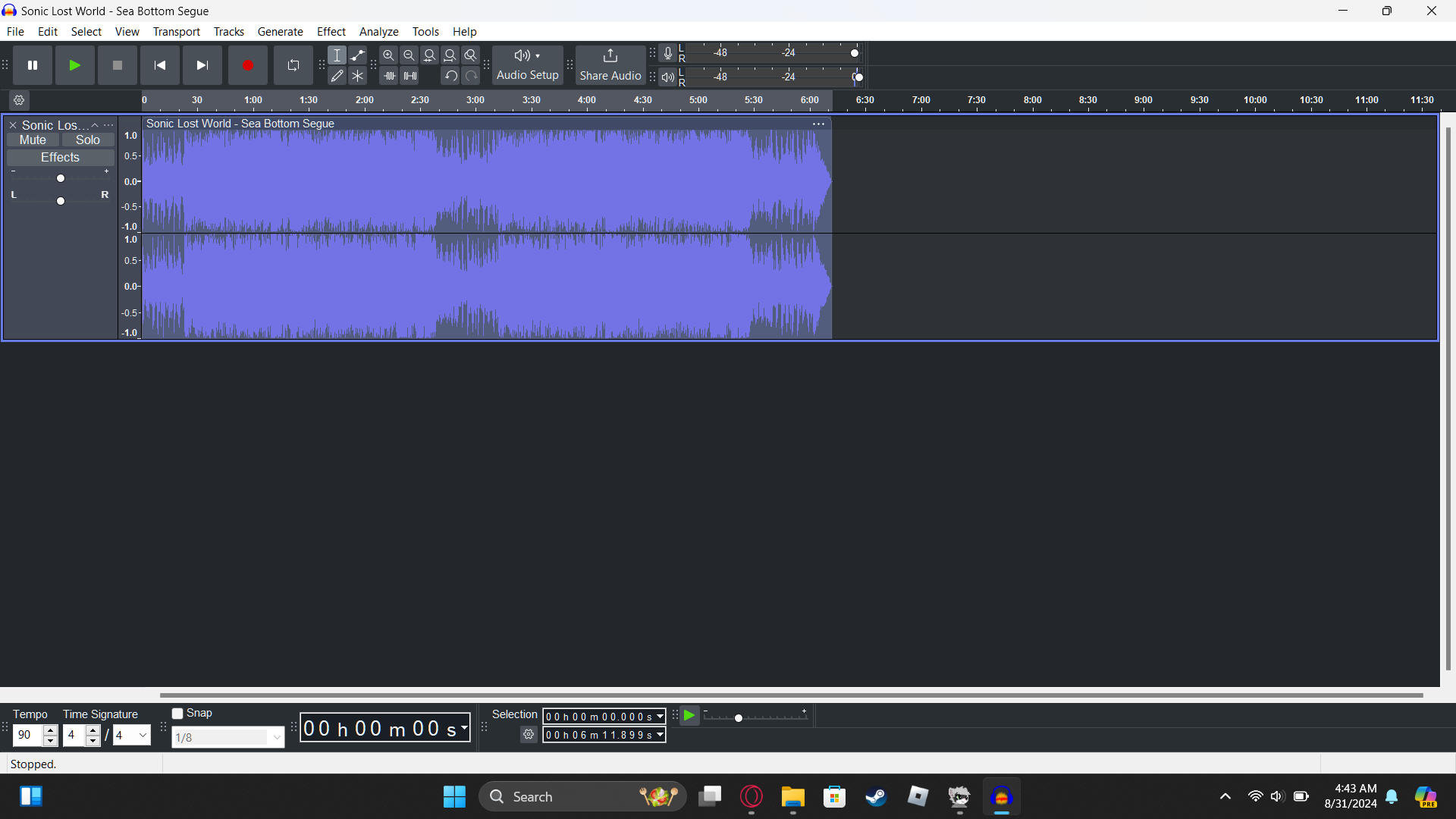Toggle the Loop playback button
Screen dimensions: 1456x819
(x=293, y=65)
